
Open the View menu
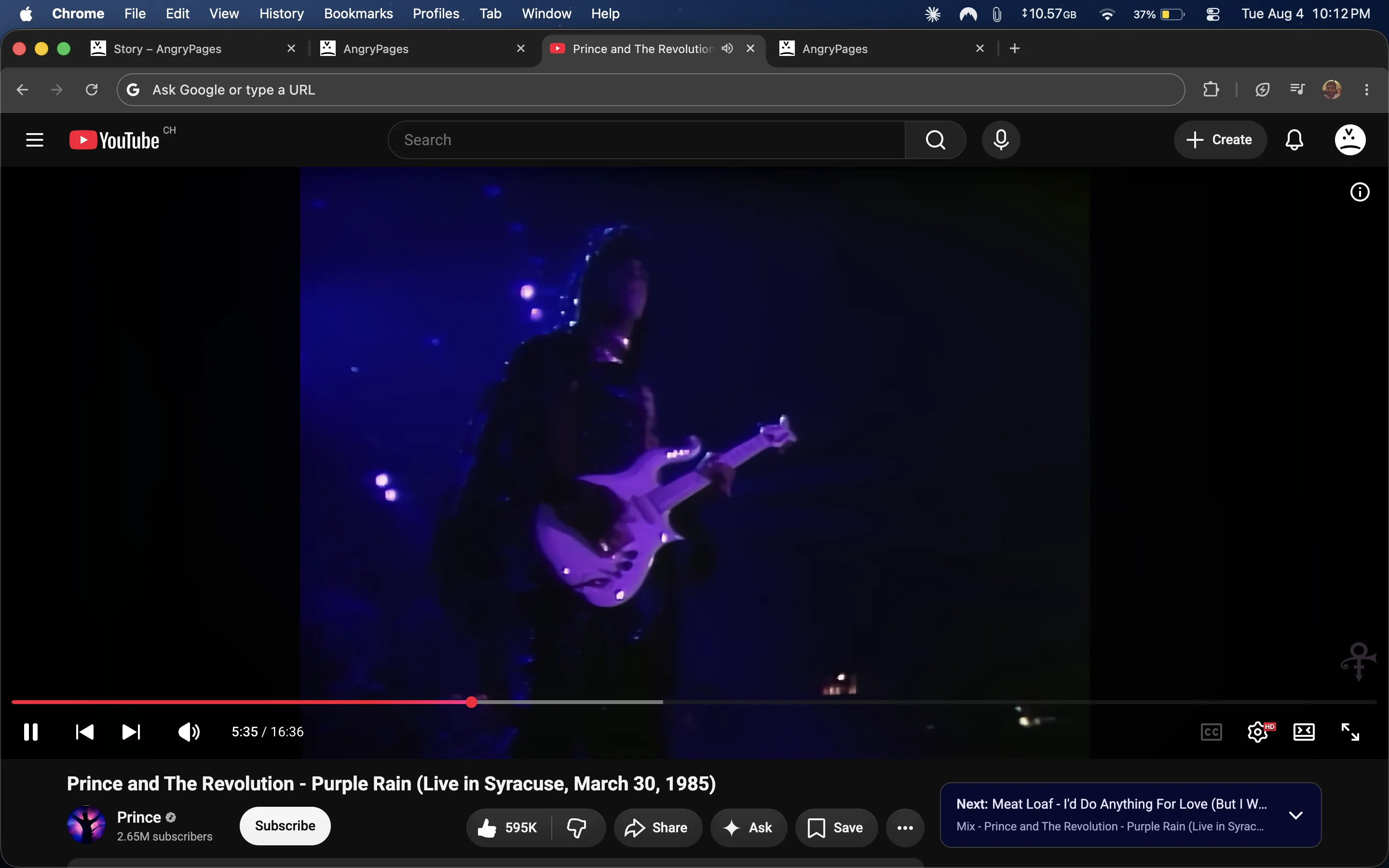(x=224, y=14)
